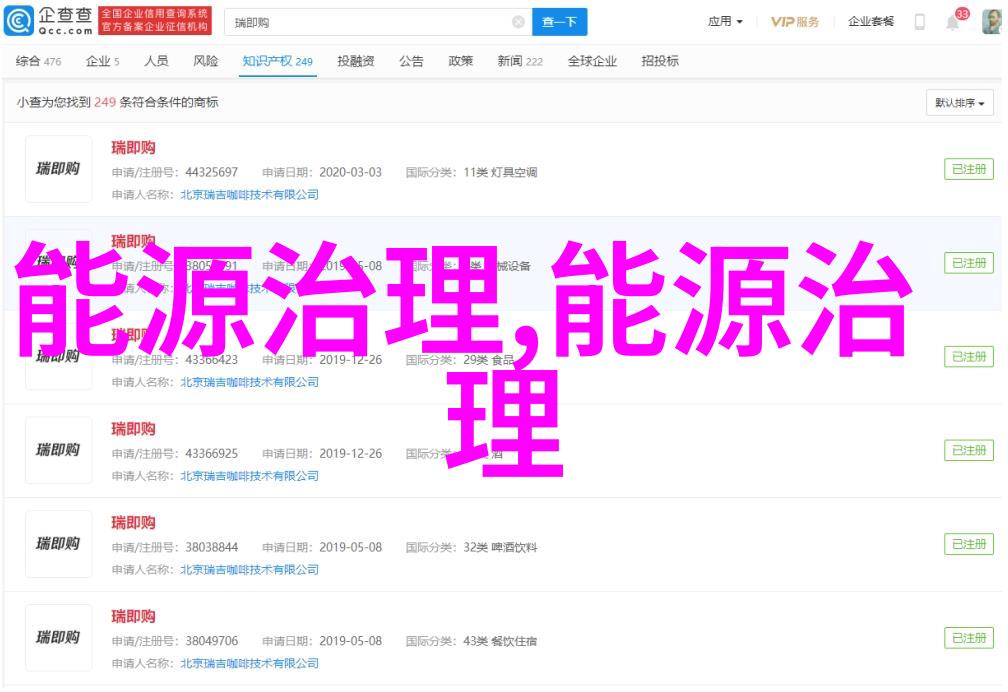The image size is (1008, 692).
Task: Open applicant link in the 29类 食品 row
Action: (249, 382)
